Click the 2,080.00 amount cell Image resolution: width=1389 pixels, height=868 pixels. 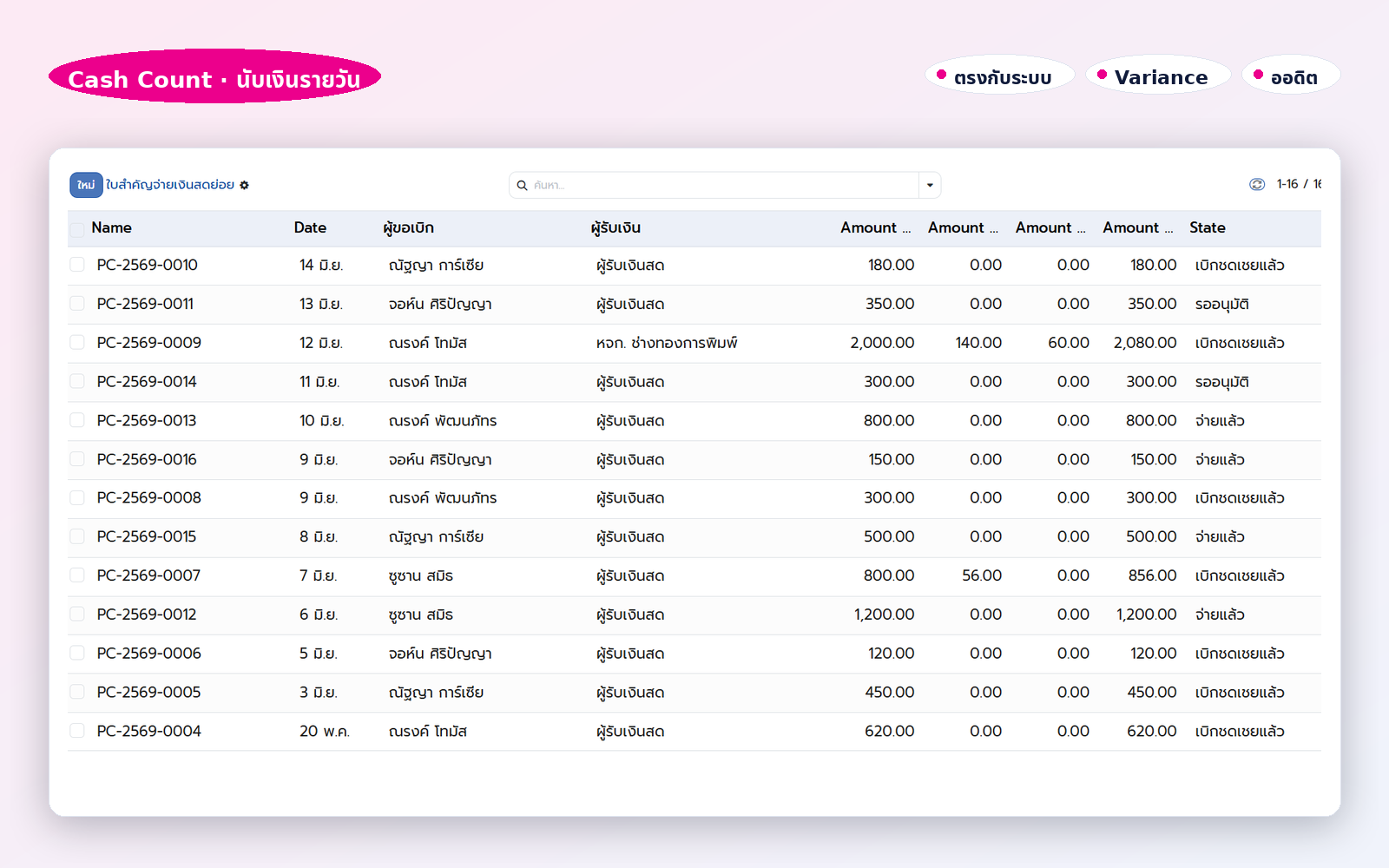click(x=1145, y=343)
